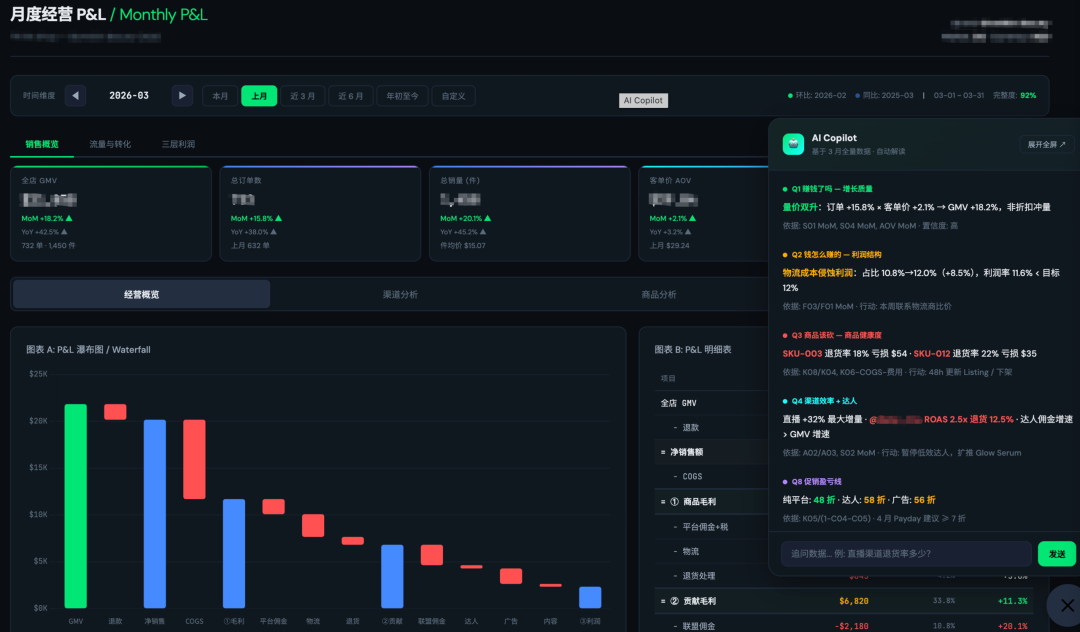This screenshot has height=632, width=1080.
Task: Focus the Copilot follow-up question input field
Action: (905, 554)
